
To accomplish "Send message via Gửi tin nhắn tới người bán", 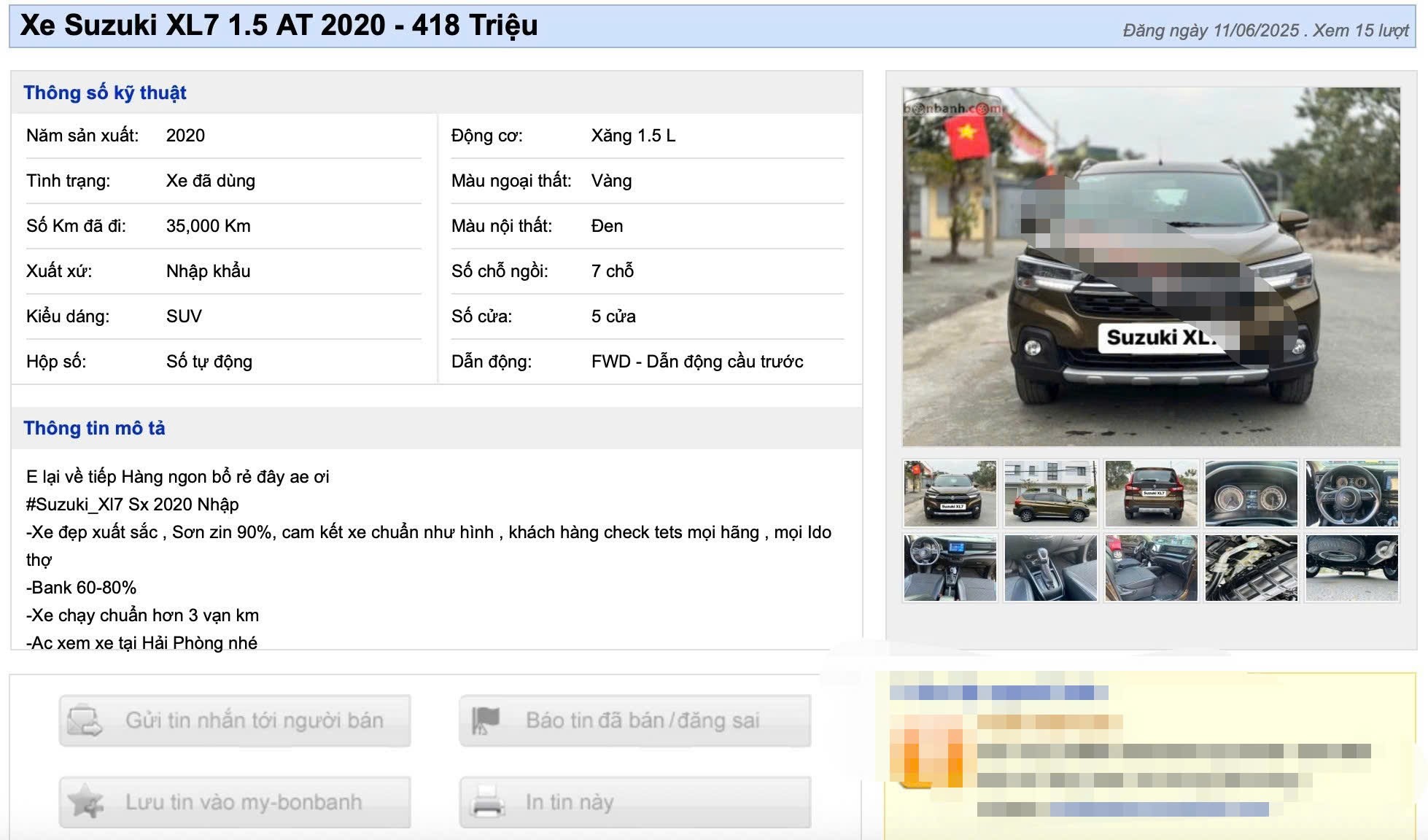I will click(x=235, y=720).
